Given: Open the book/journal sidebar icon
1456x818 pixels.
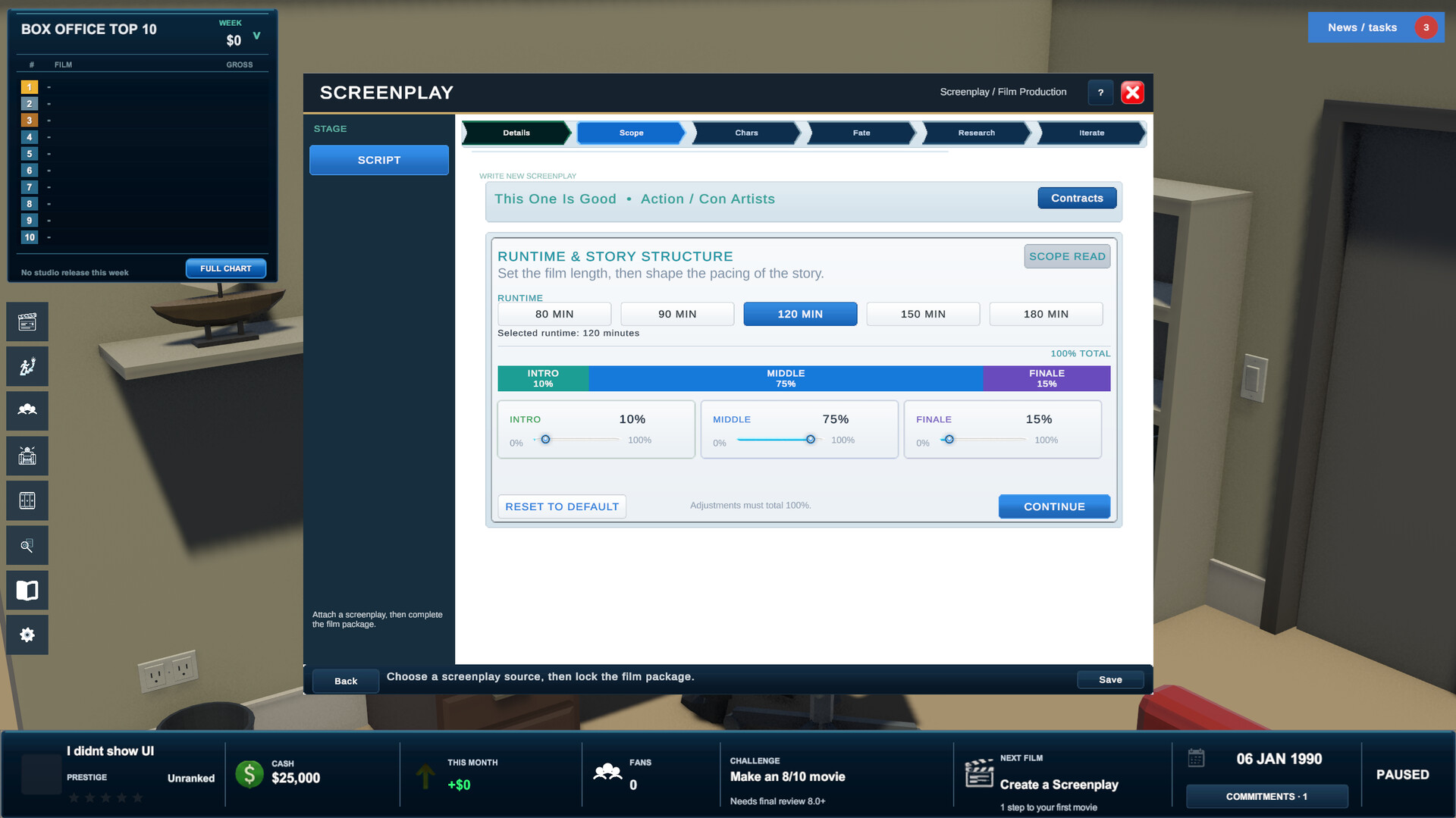Looking at the screenshot, I should 27,591.
